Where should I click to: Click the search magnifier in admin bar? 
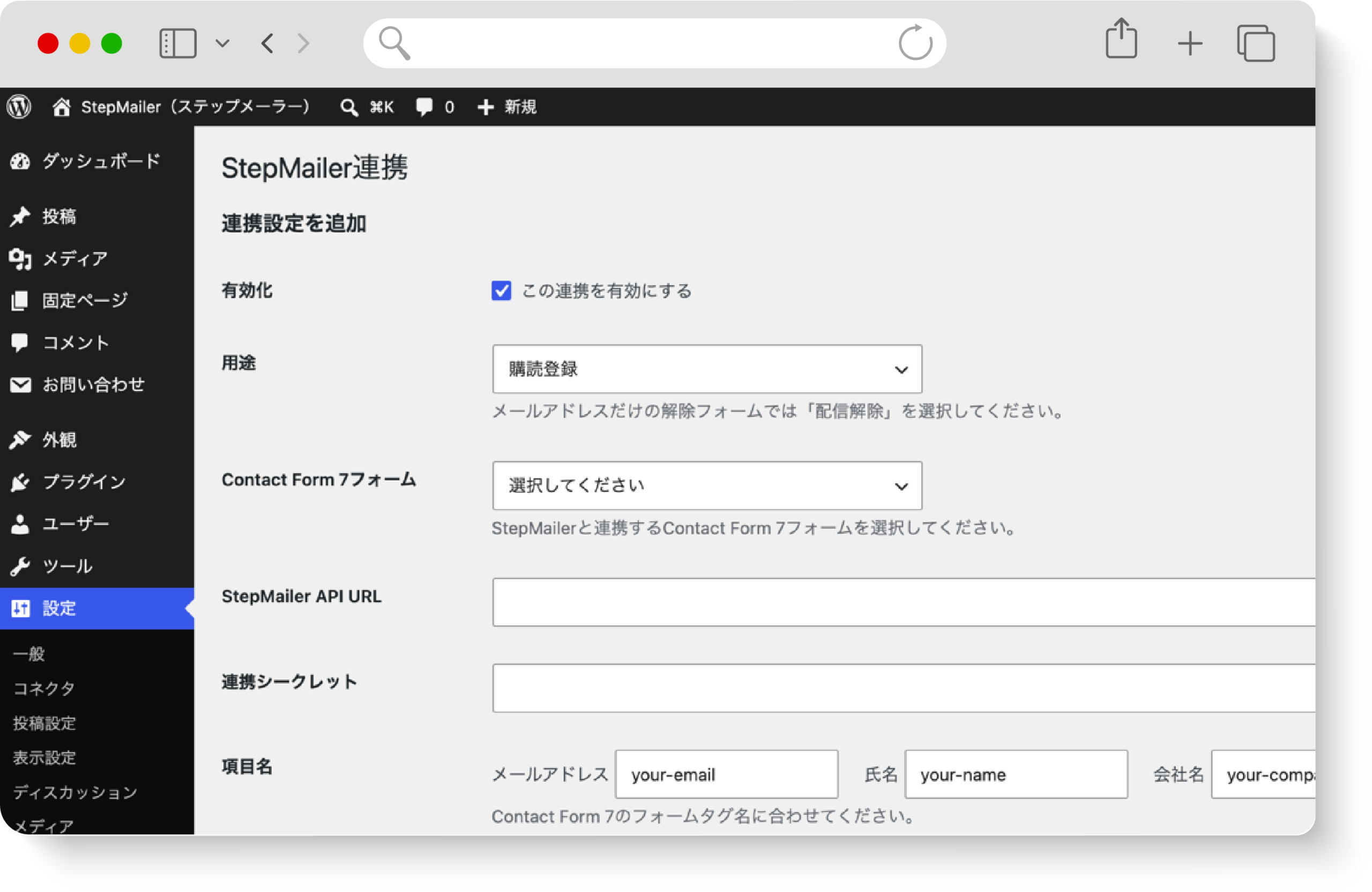[348, 107]
